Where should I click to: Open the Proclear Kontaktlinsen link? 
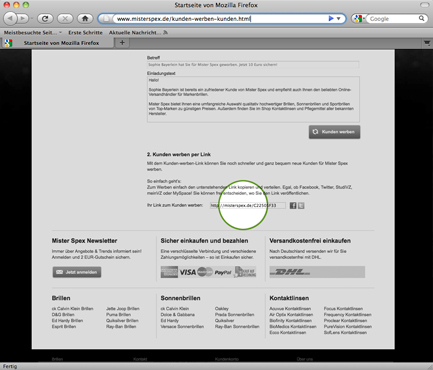[345, 320]
